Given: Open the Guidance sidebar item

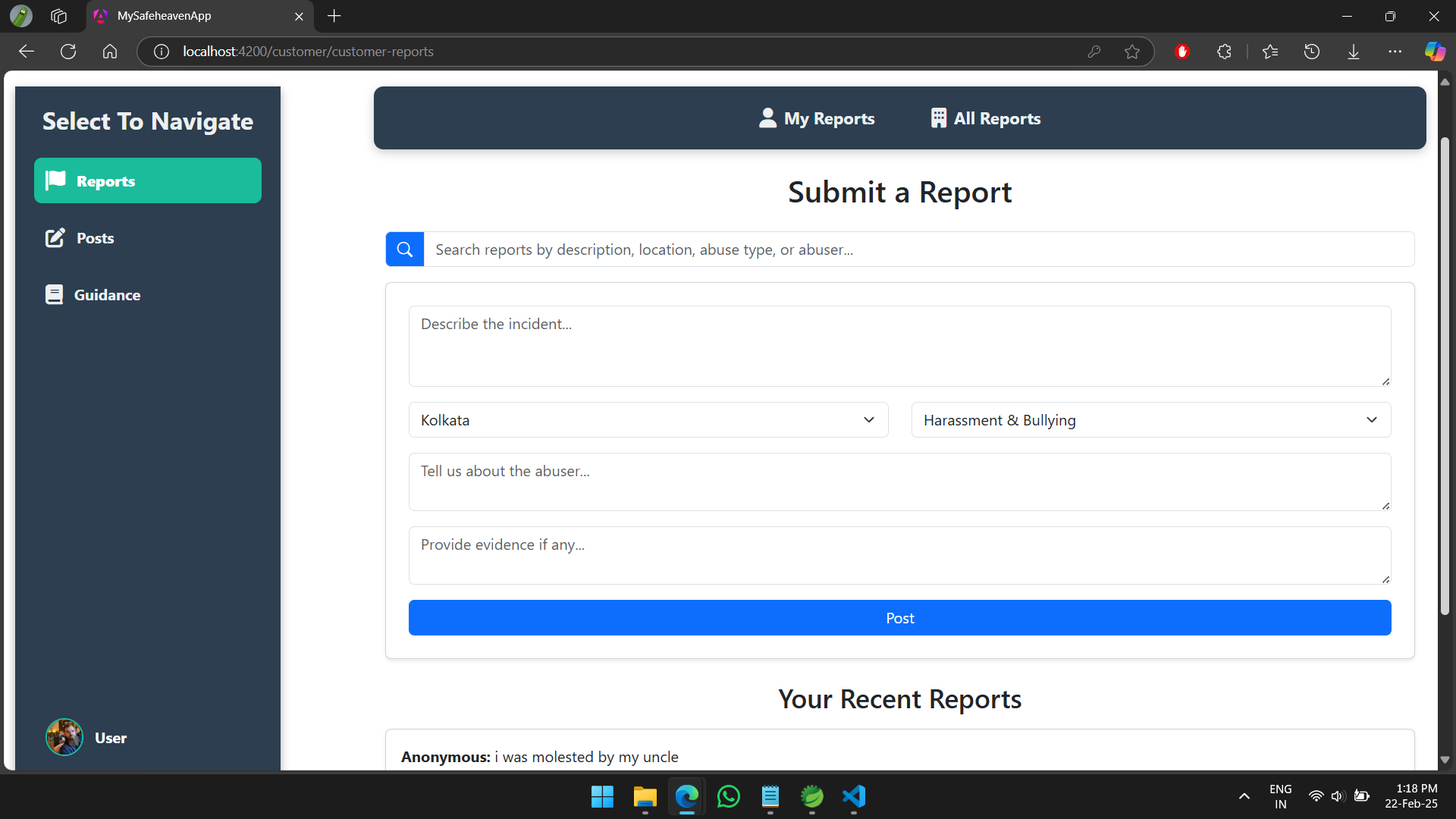Looking at the screenshot, I should 106,295.
